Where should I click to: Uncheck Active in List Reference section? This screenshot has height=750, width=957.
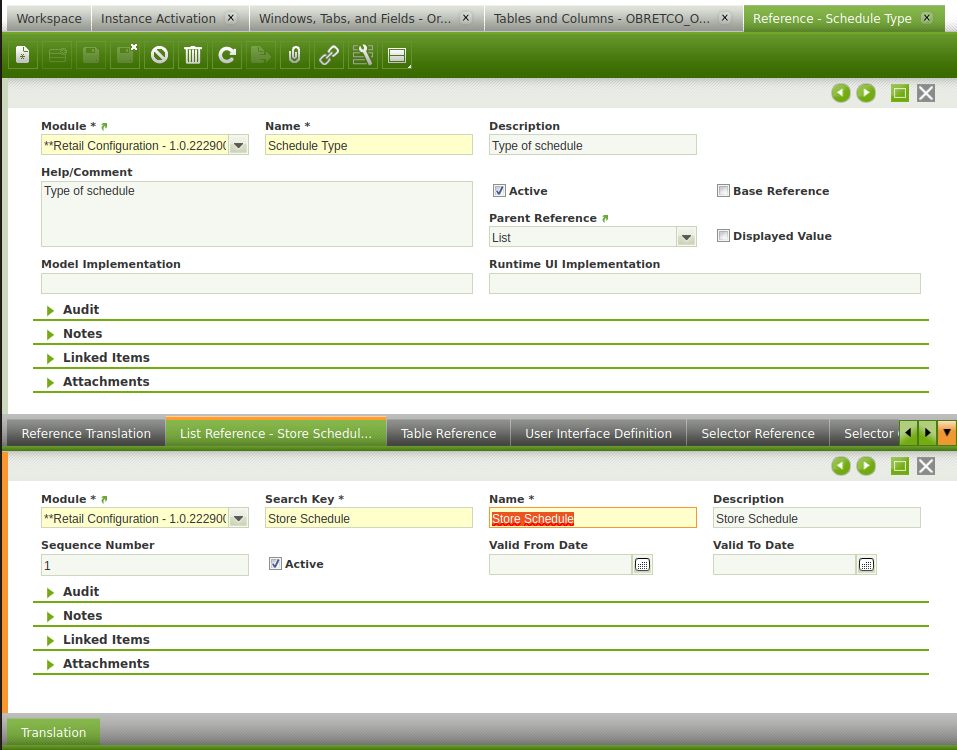(275, 564)
